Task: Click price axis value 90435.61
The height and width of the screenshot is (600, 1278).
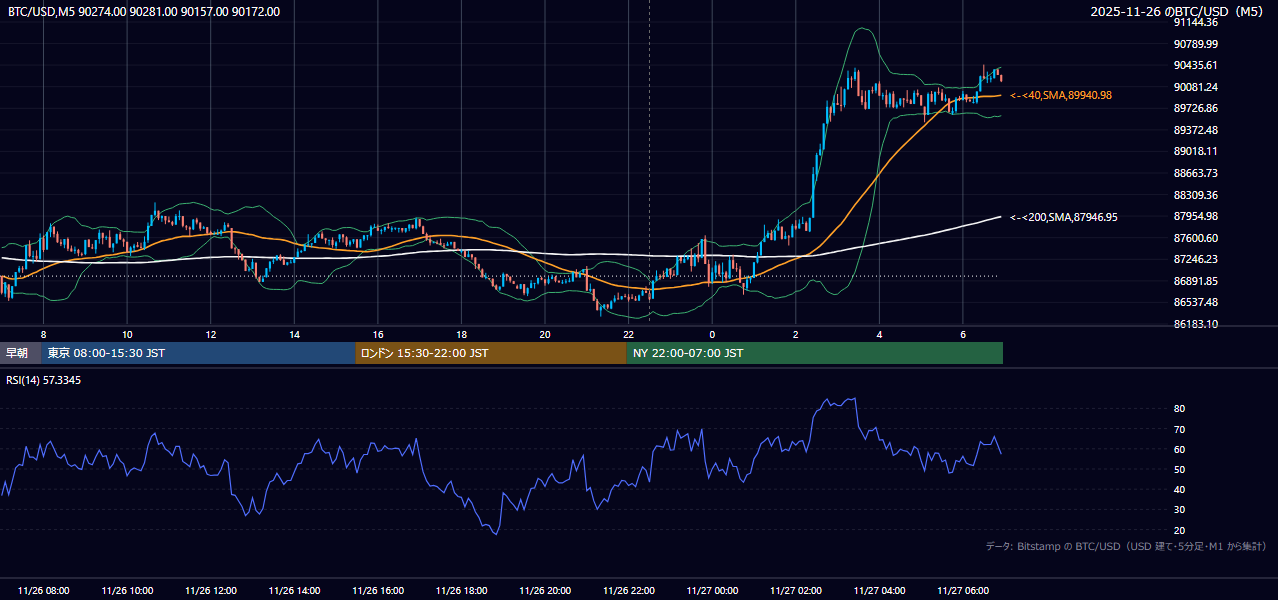Action: (1196, 65)
